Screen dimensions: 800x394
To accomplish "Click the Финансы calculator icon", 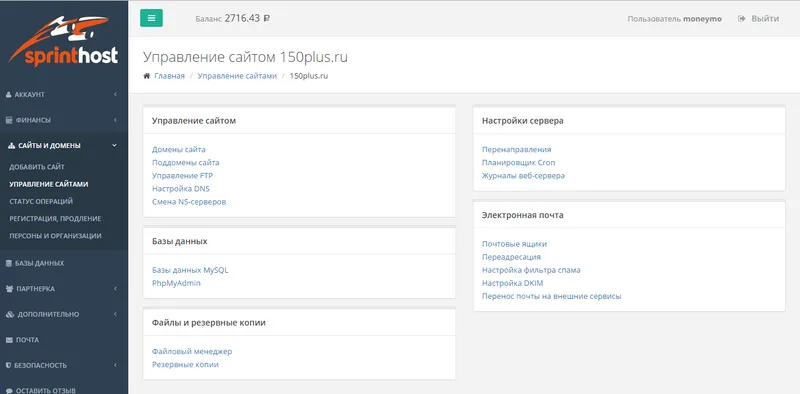I will click(x=9, y=120).
